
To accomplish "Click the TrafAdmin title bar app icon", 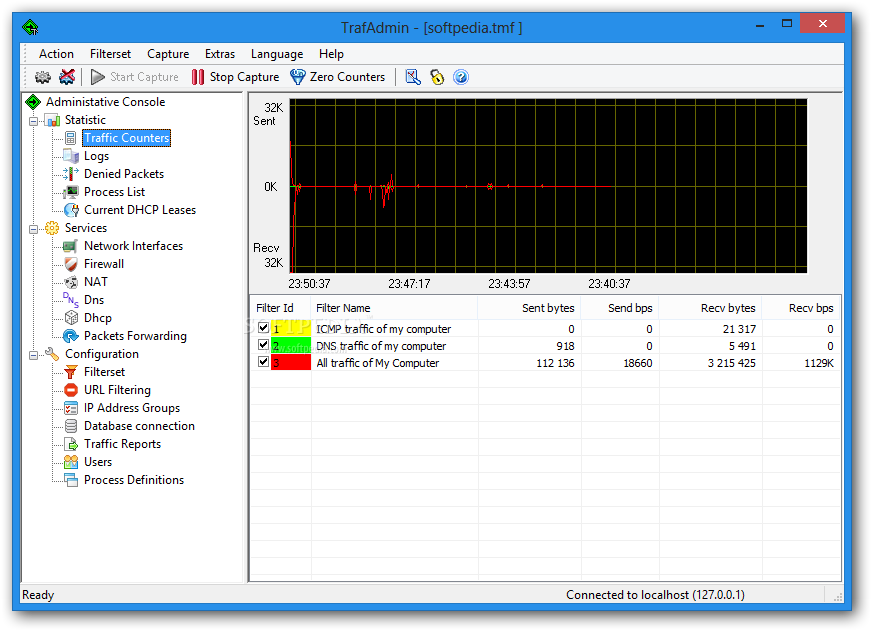I will [x=31, y=27].
